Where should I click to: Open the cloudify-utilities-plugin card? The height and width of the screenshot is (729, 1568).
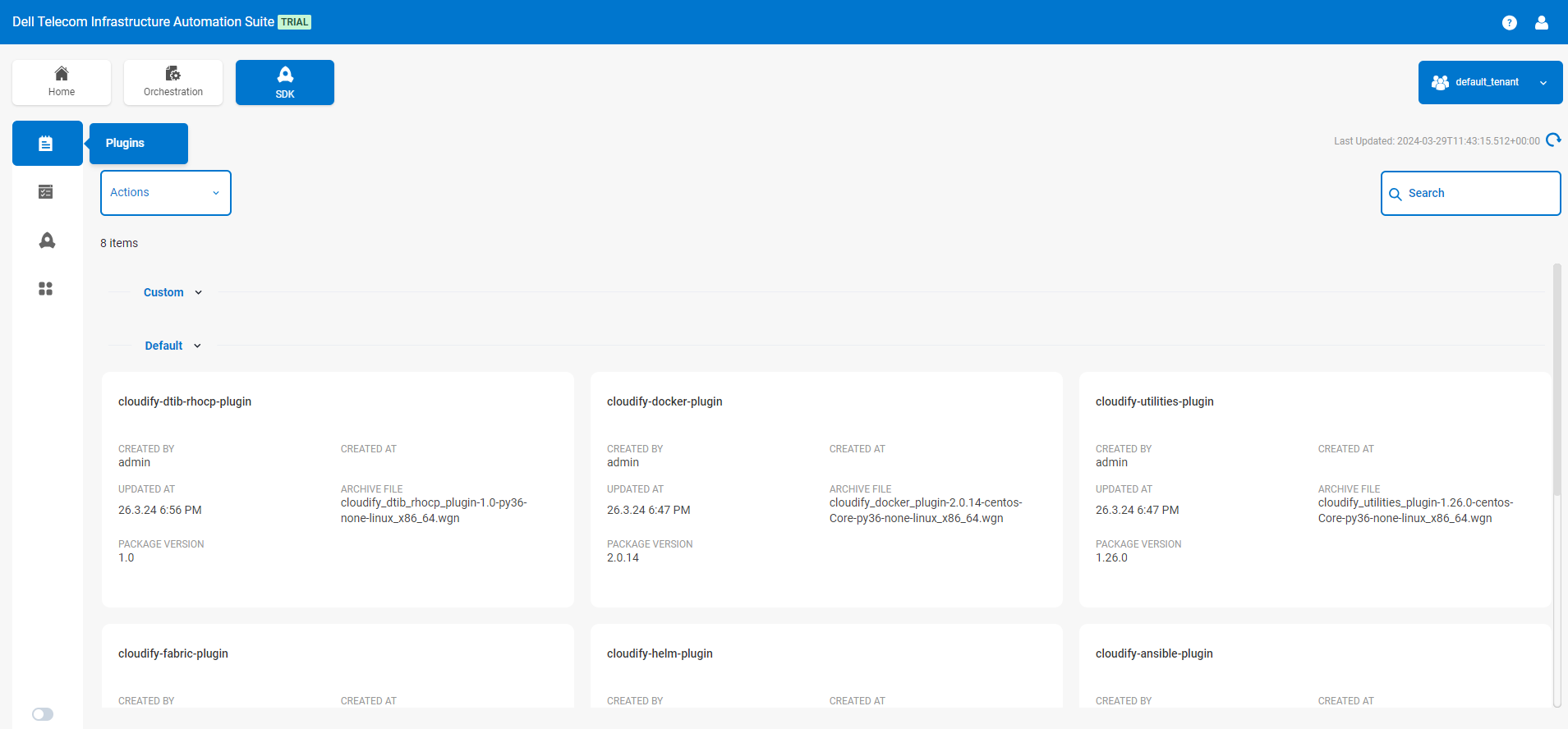(x=1315, y=489)
